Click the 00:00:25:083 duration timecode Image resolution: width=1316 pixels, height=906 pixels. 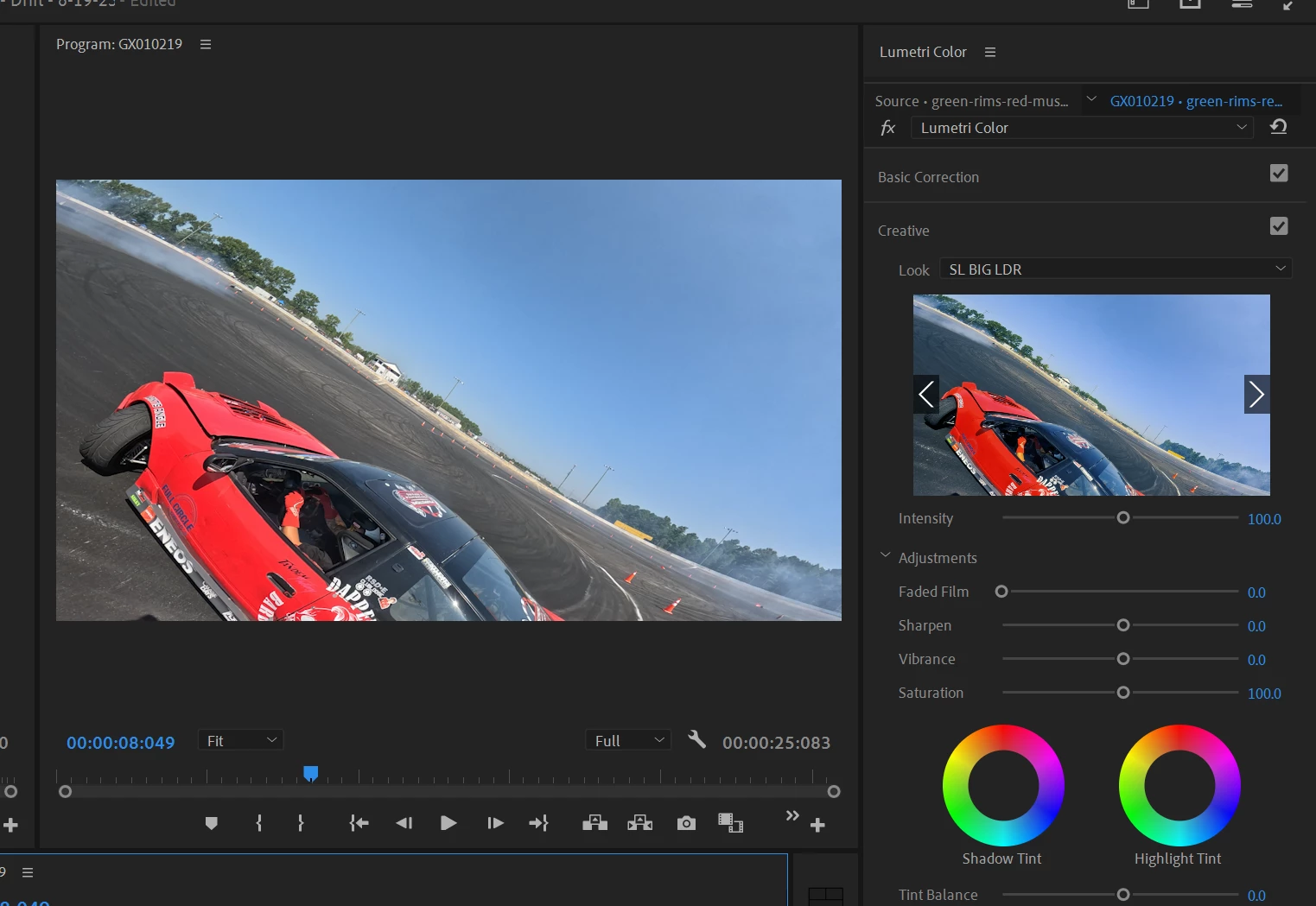pyautogui.click(x=776, y=743)
